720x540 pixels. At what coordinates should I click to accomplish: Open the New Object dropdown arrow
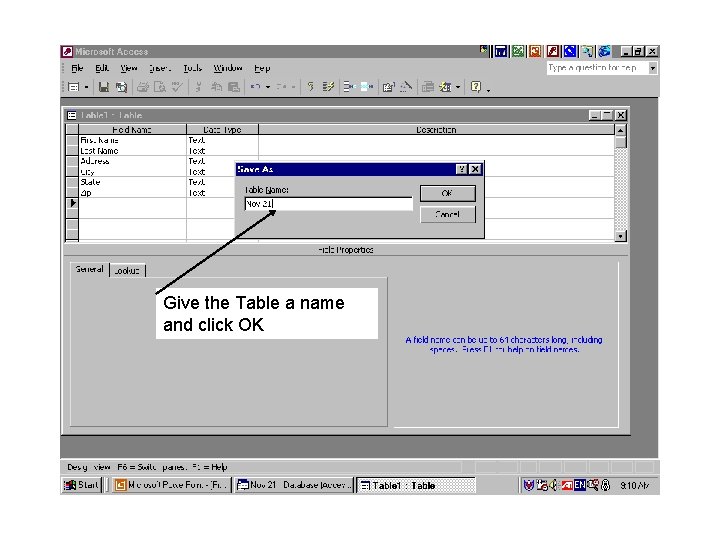tap(458, 87)
